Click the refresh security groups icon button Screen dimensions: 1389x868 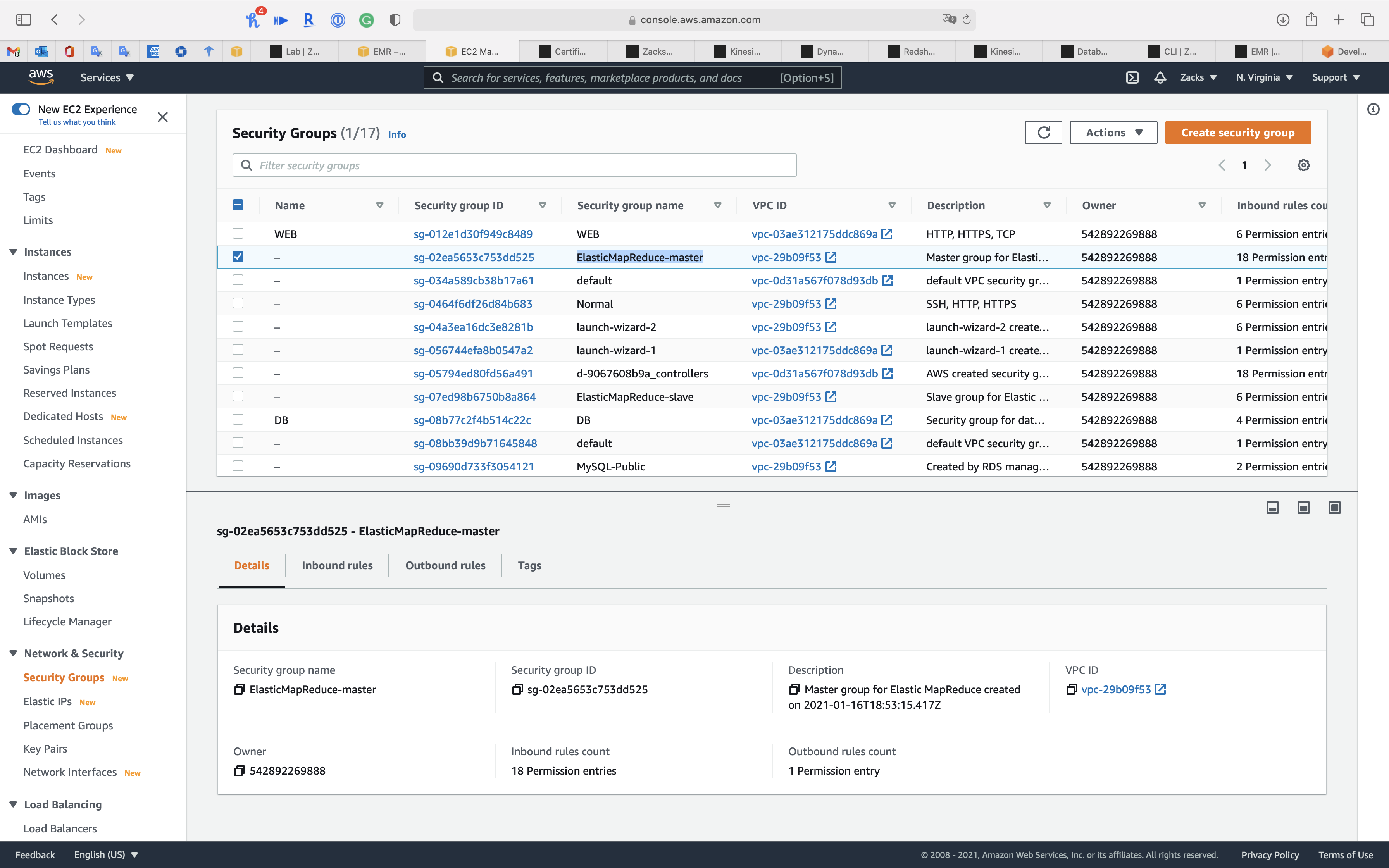(x=1043, y=133)
